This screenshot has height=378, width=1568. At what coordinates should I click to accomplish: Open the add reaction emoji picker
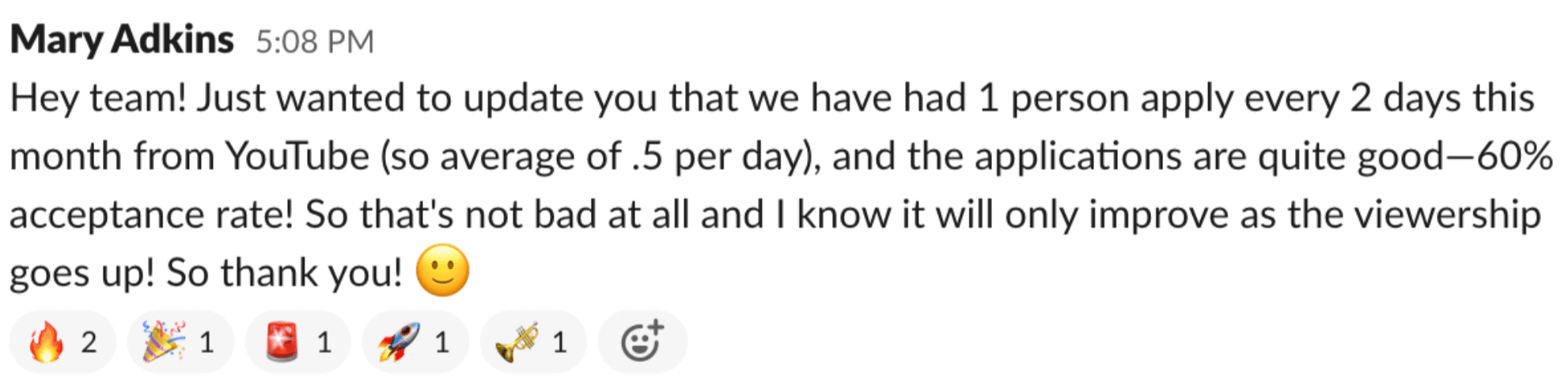point(642,342)
